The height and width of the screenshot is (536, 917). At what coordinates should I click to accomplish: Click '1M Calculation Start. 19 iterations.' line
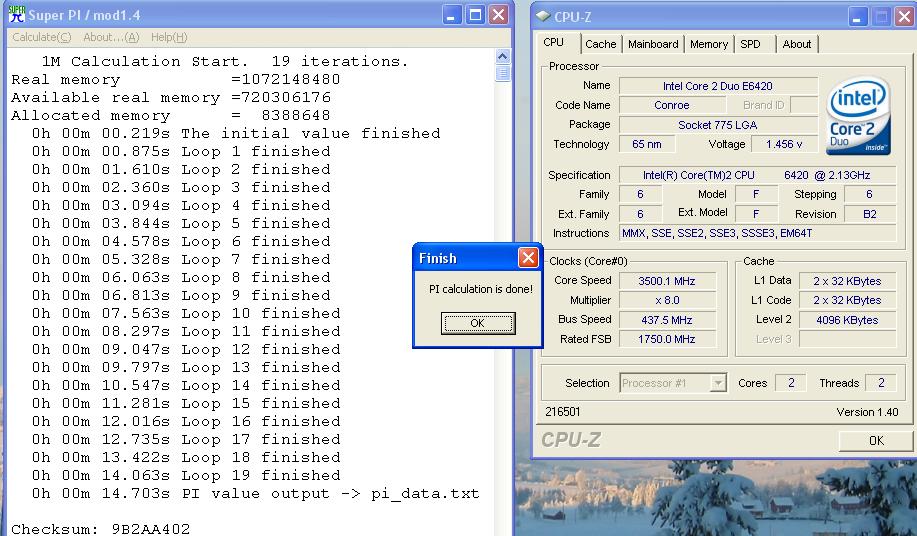pyautogui.click(x=225, y=61)
